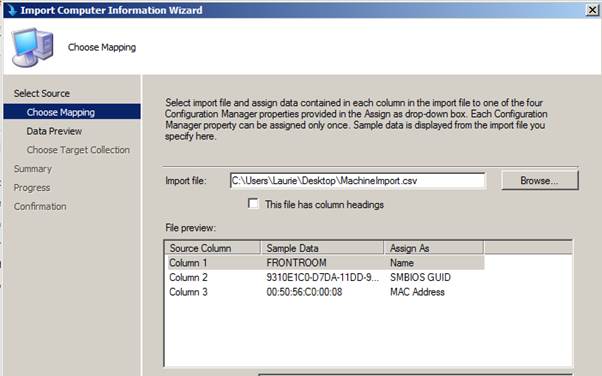Select the Column 2 row

(326, 277)
